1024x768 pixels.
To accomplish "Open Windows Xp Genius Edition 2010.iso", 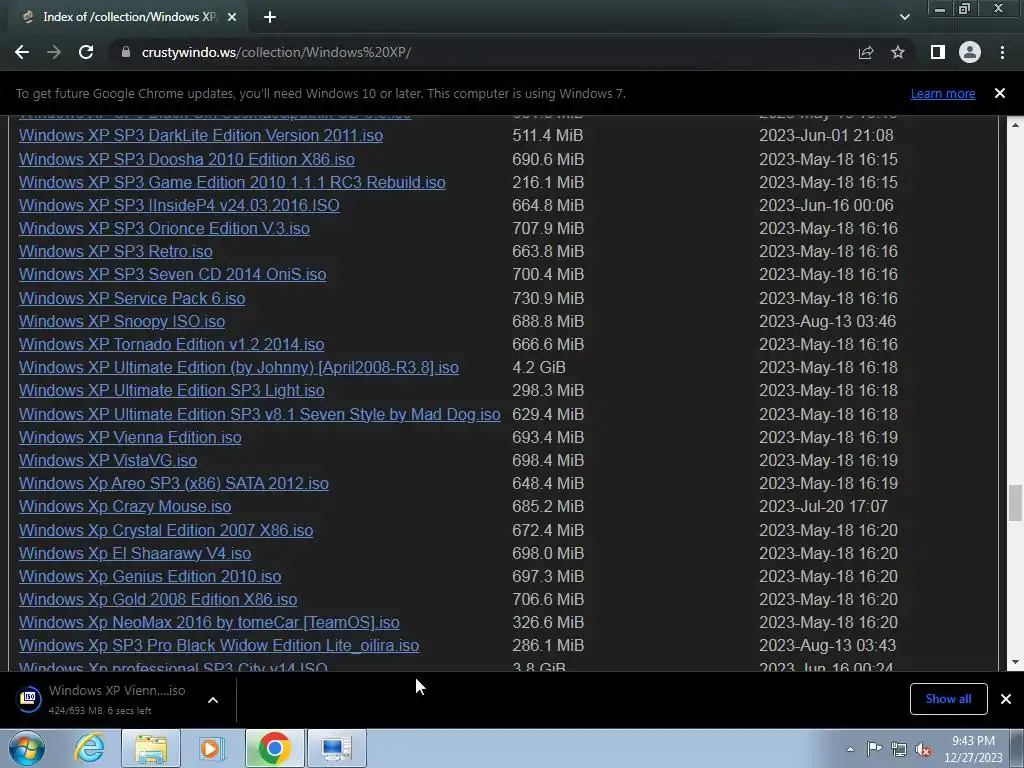I will (x=150, y=576).
